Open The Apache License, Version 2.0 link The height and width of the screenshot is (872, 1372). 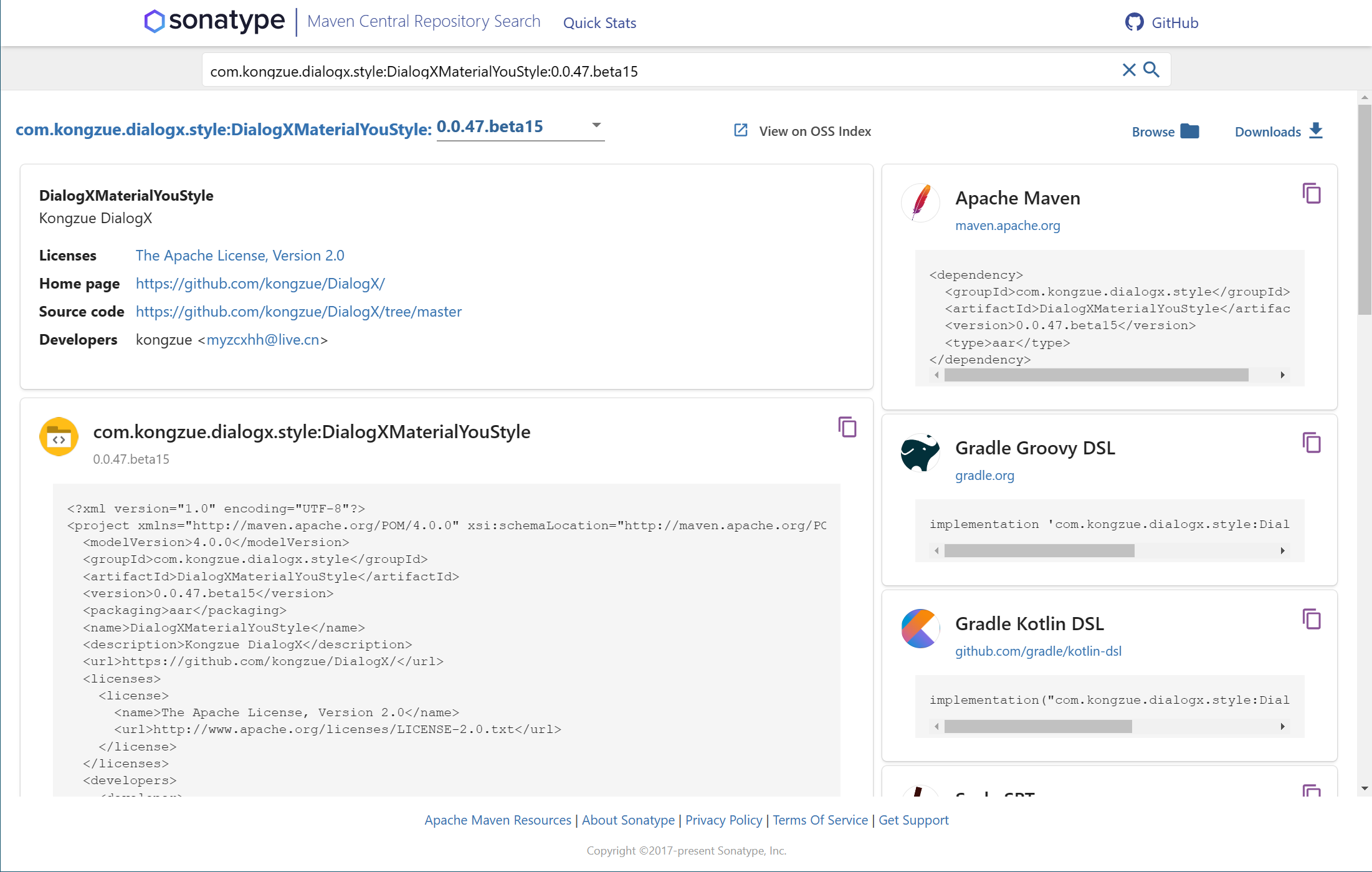click(x=240, y=256)
